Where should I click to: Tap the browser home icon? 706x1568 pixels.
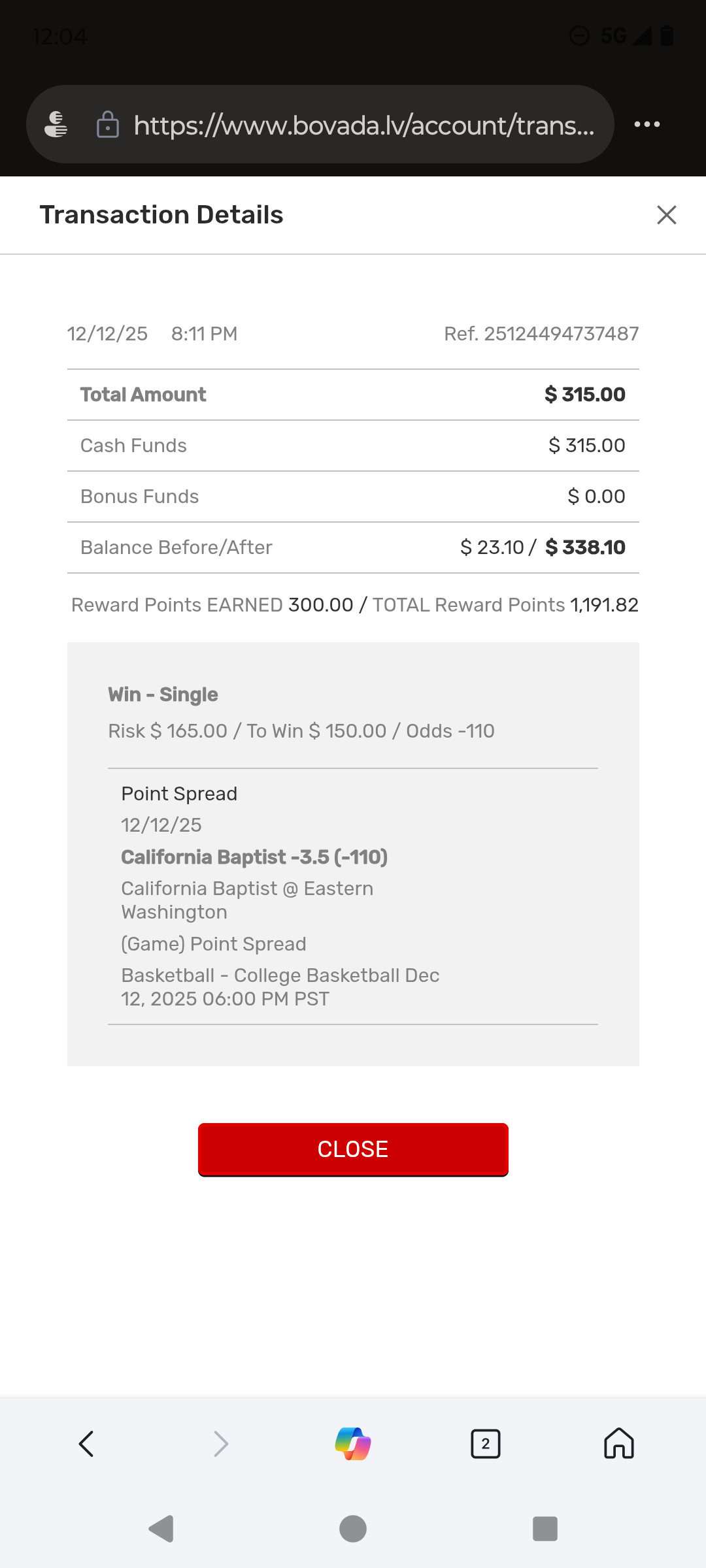[618, 1443]
